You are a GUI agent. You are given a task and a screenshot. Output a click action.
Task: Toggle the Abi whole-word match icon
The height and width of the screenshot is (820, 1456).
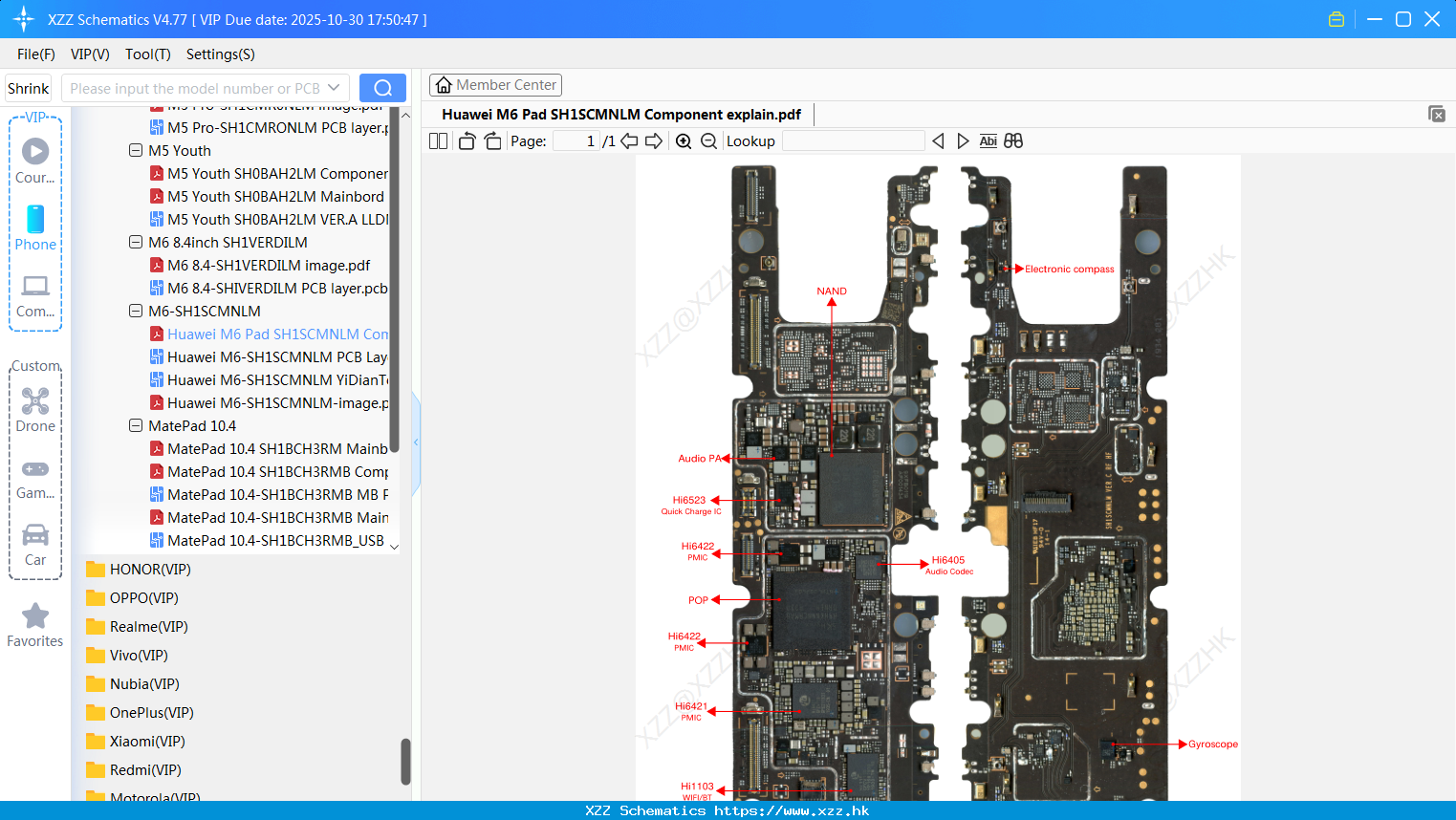point(988,141)
